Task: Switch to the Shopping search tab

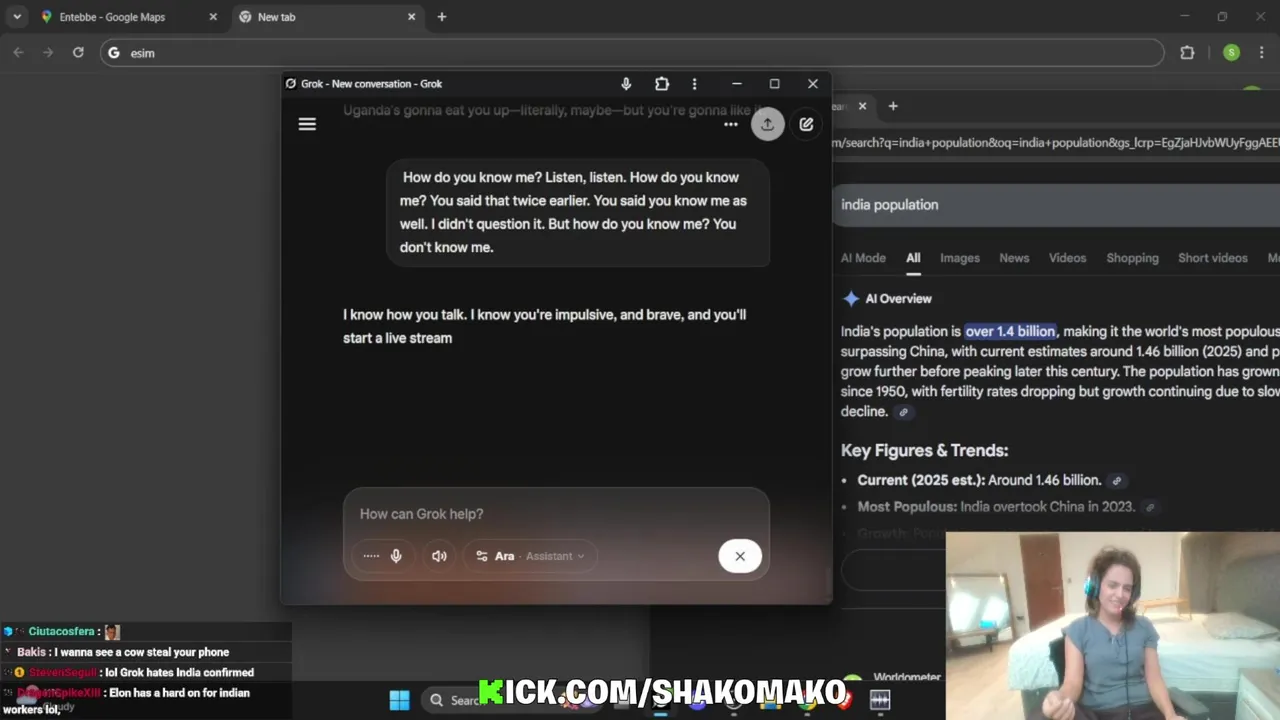Action: 1132,258
